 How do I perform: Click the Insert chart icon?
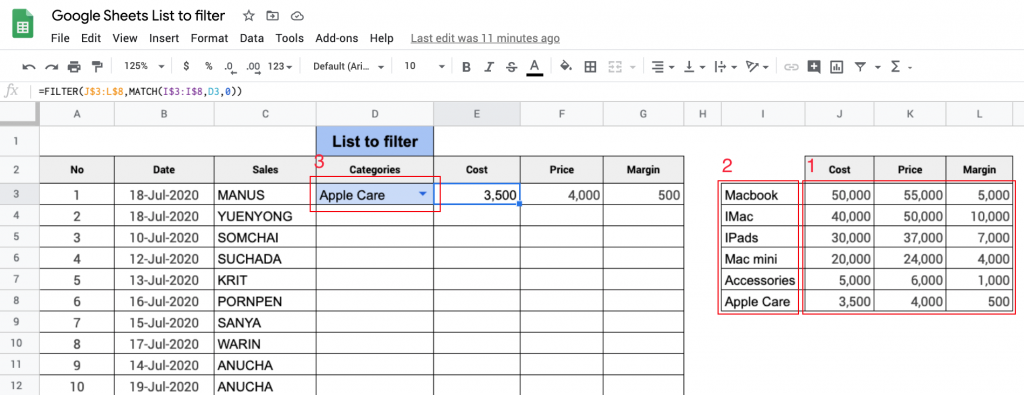coord(837,67)
